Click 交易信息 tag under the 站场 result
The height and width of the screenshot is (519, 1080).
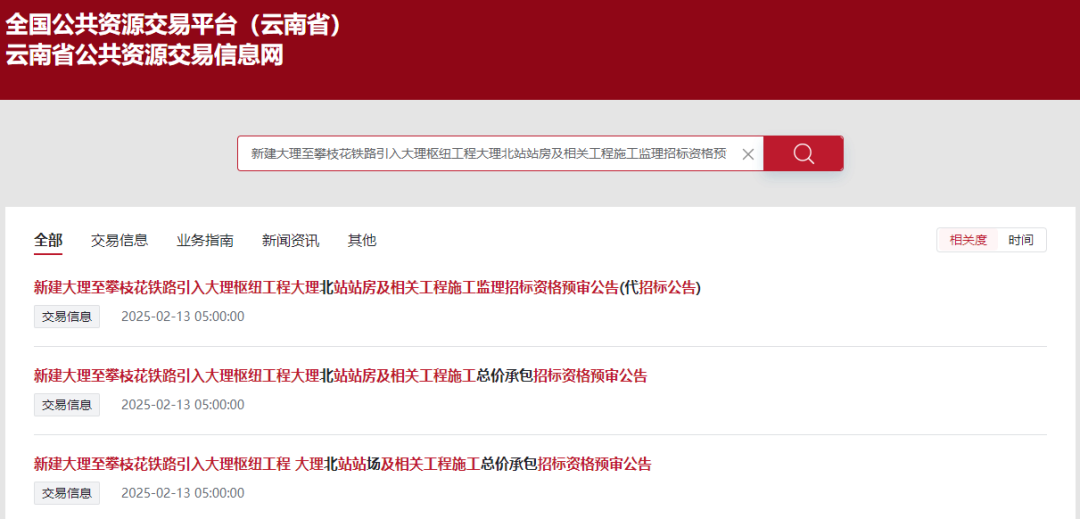point(67,493)
